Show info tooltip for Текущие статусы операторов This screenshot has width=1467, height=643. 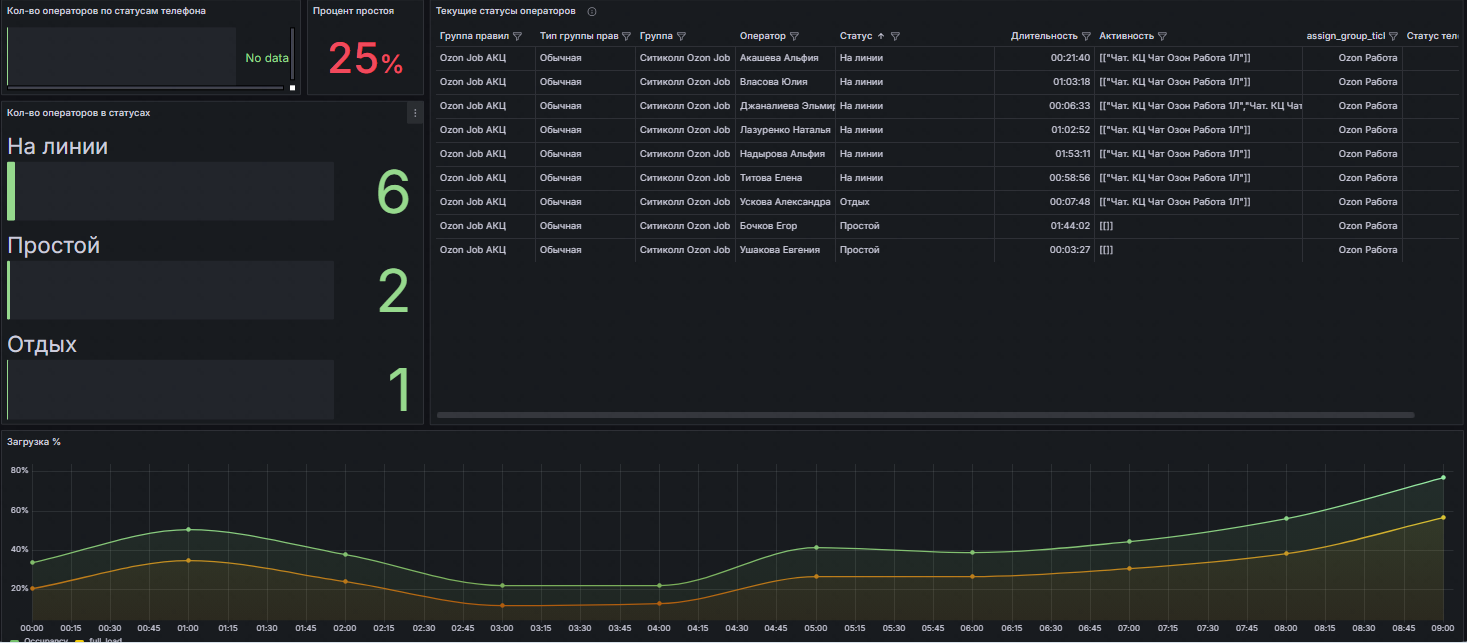[592, 11]
